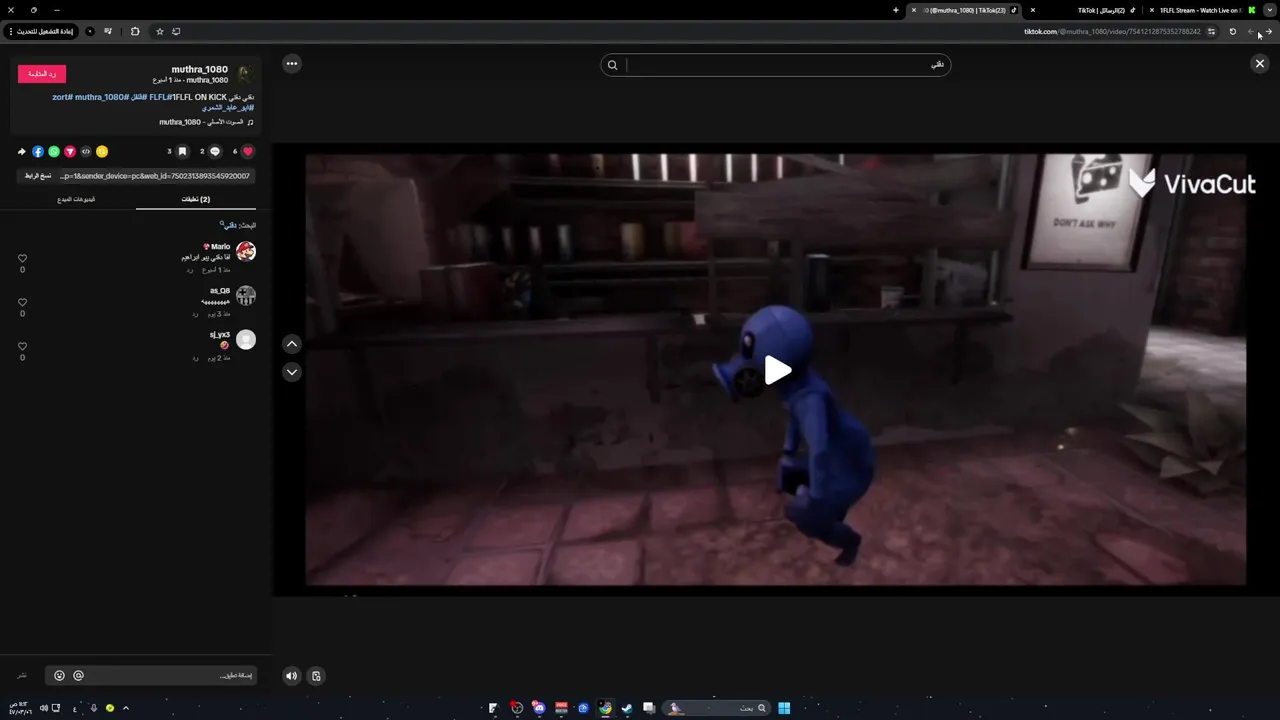Screen dimensions: 1280x720
Task: Play the paused TikTok video
Action: 778,370
